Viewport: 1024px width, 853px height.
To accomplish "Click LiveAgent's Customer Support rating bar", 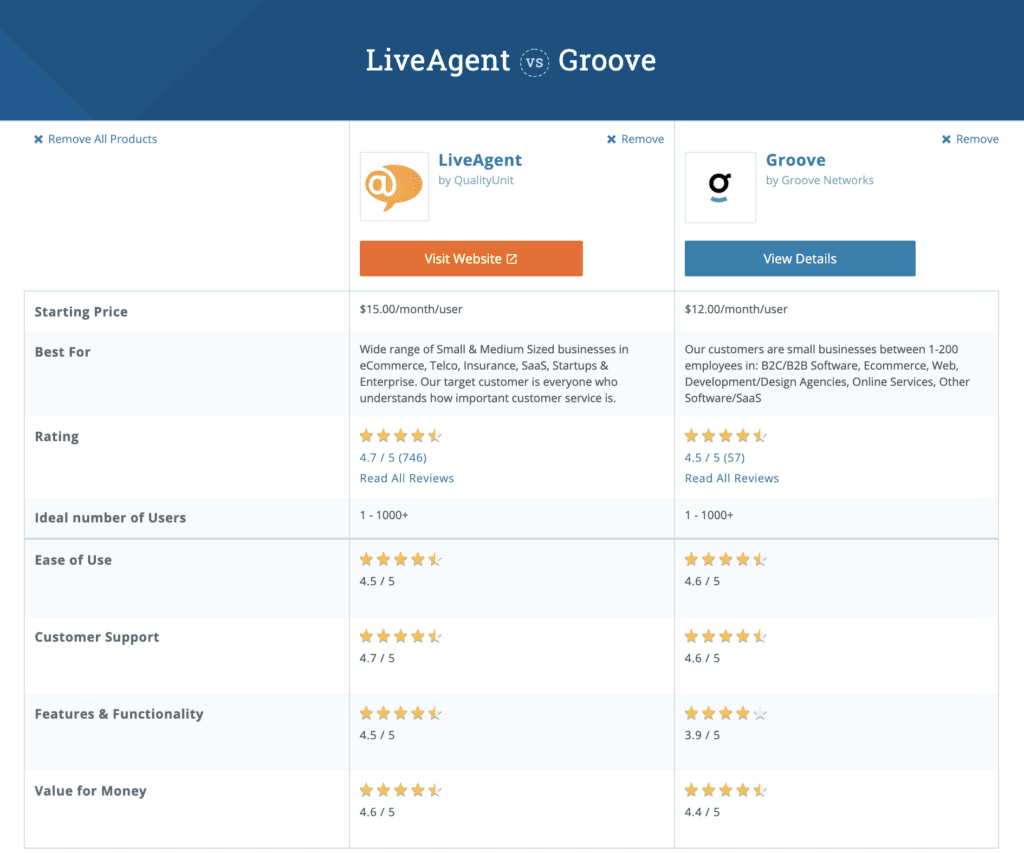I will [400, 636].
